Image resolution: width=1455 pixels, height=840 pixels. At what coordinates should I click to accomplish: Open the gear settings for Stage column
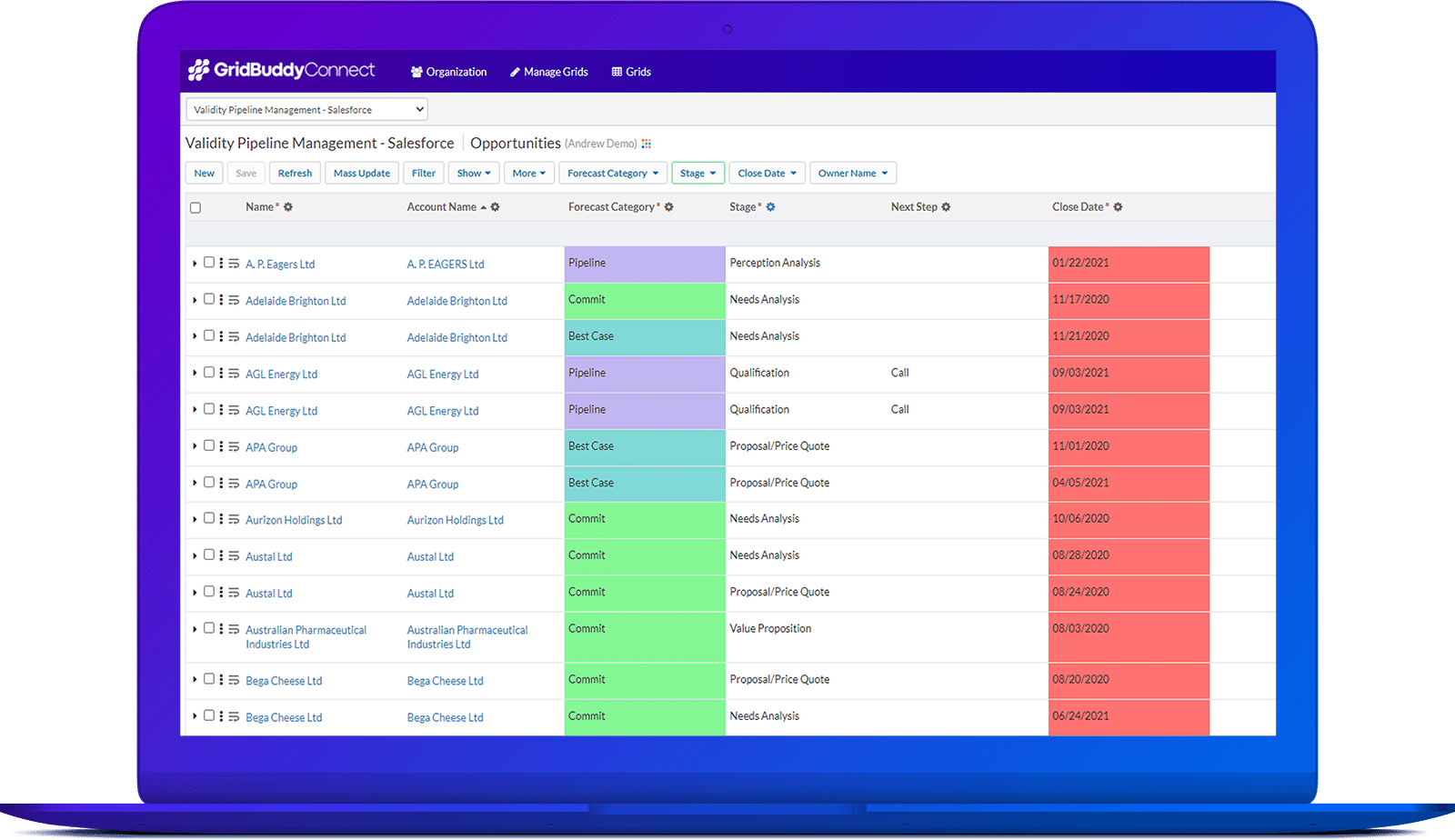click(x=771, y=207)
